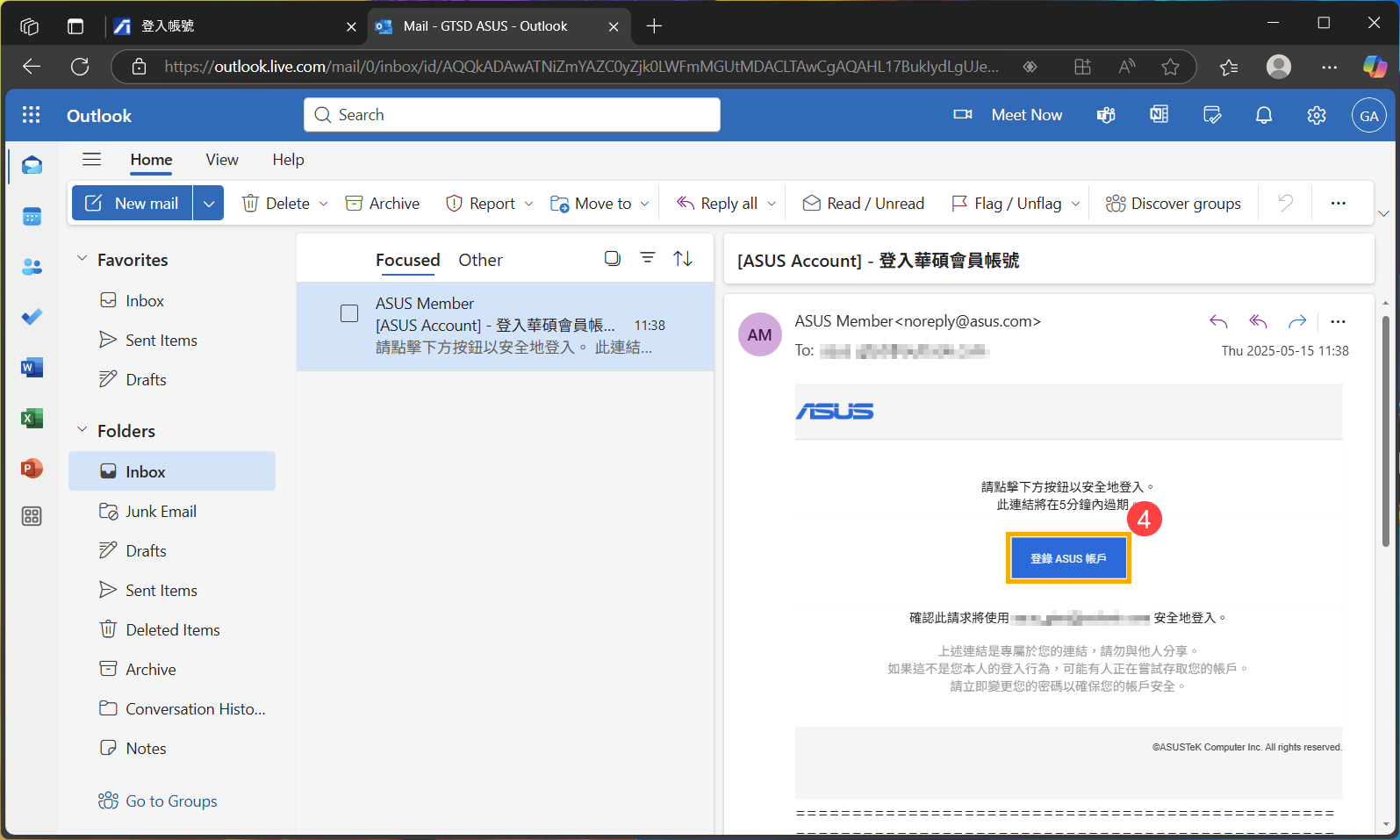Viewport: 1400px width, 840px height.
Task: Refresh the browser page
Action: point(80,67)
